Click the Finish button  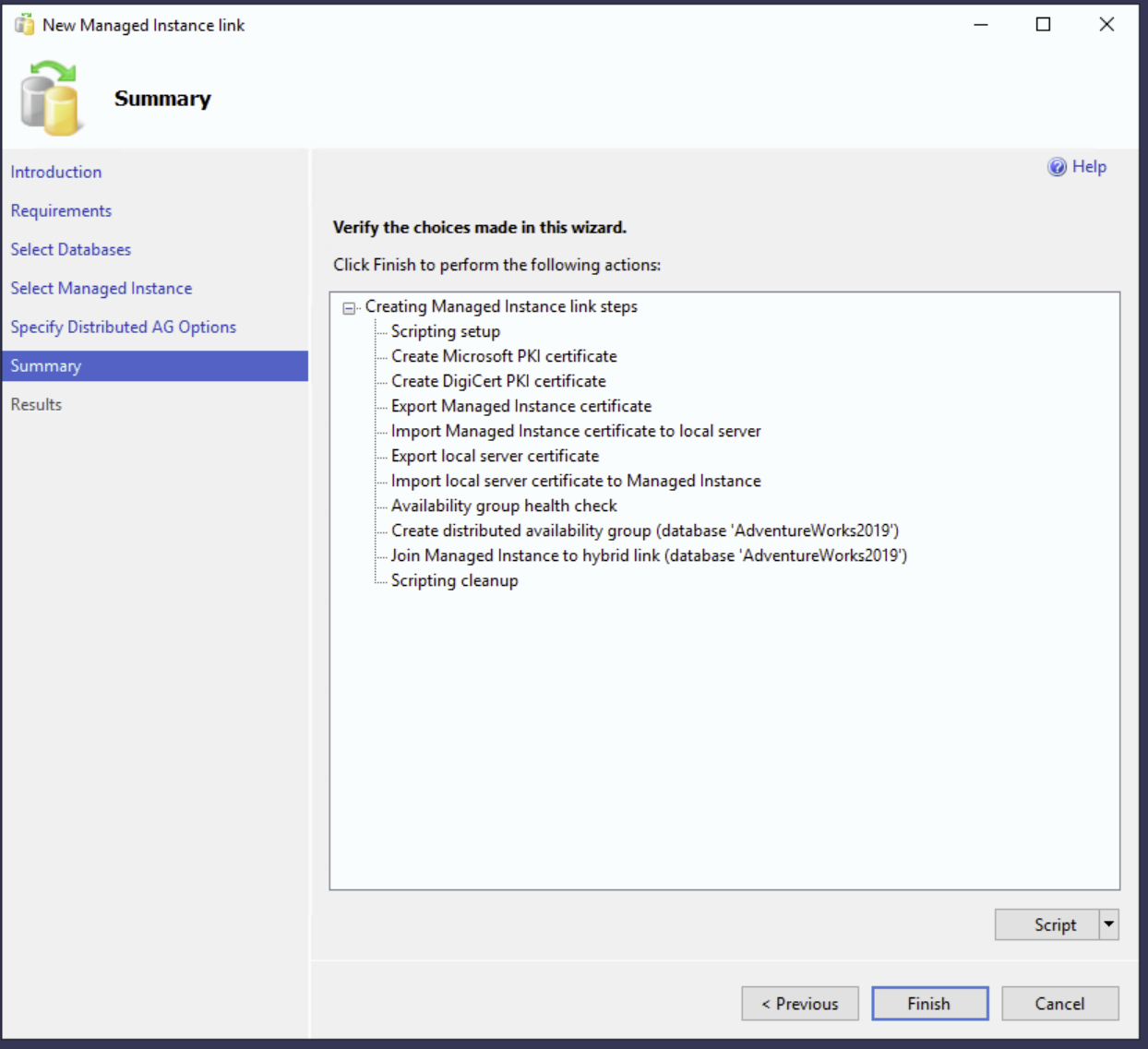coord(929,1004)
